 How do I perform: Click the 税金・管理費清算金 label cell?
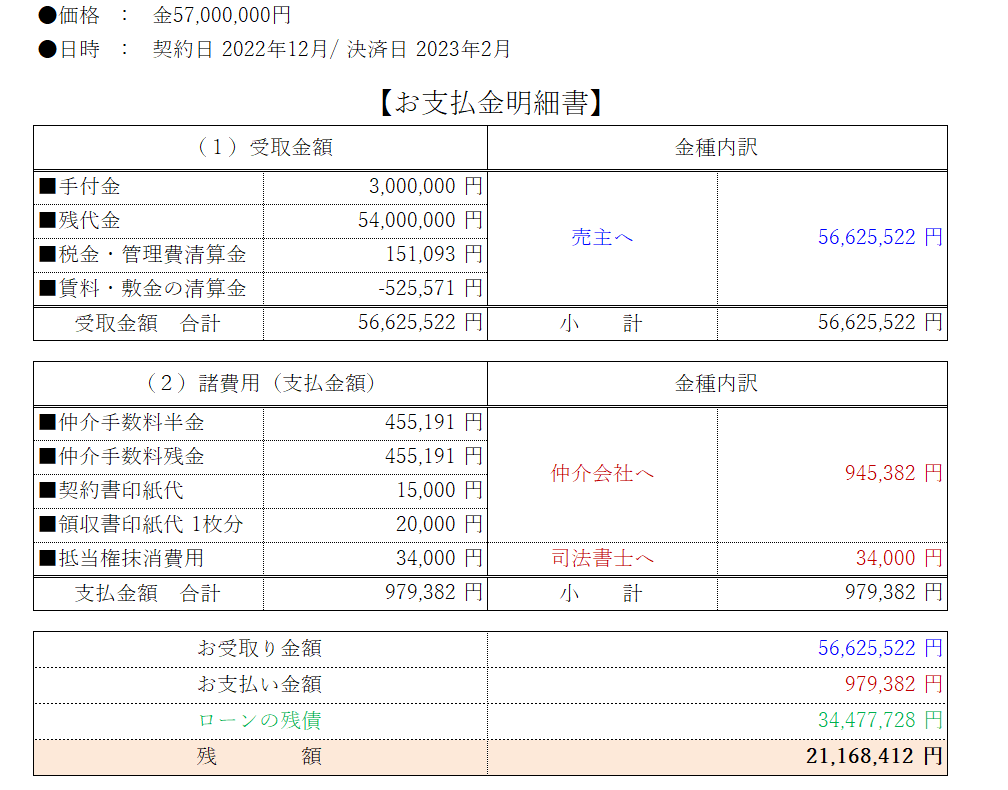pos(148,255)
